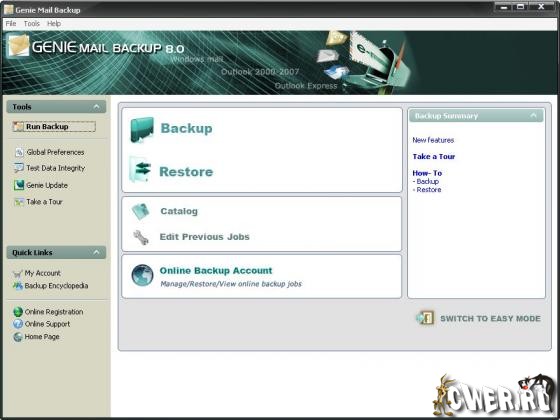This screenshot has height=420, width=560.
Task: Open the Tools menu
Action: coord(31,24)
